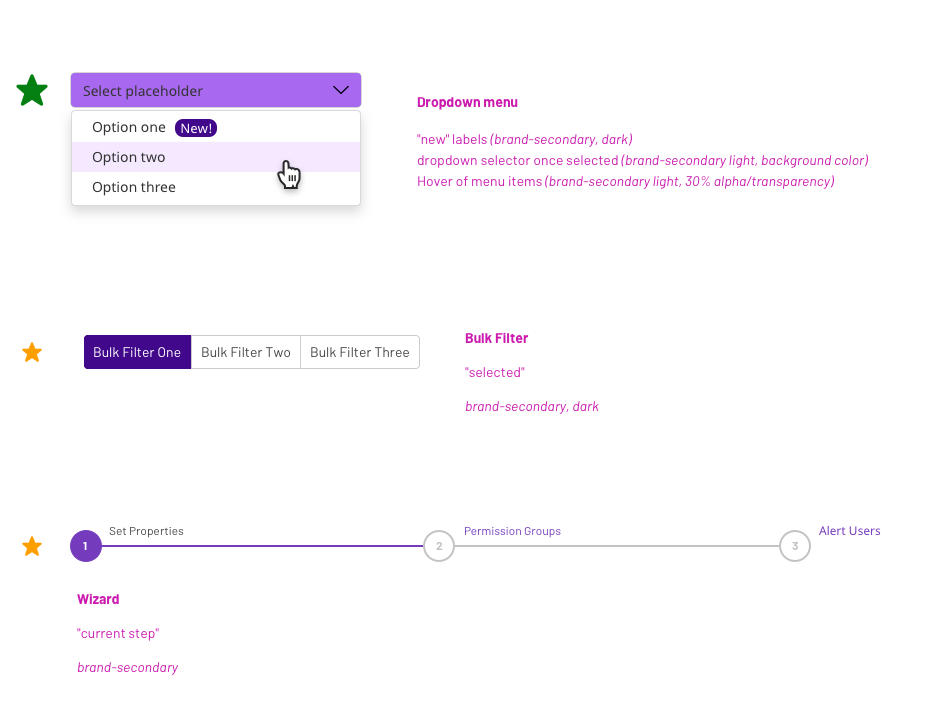Select Bulk Filter Two
Image resolution: width=944 pixels, height=720 pixels.
point(246,352)
